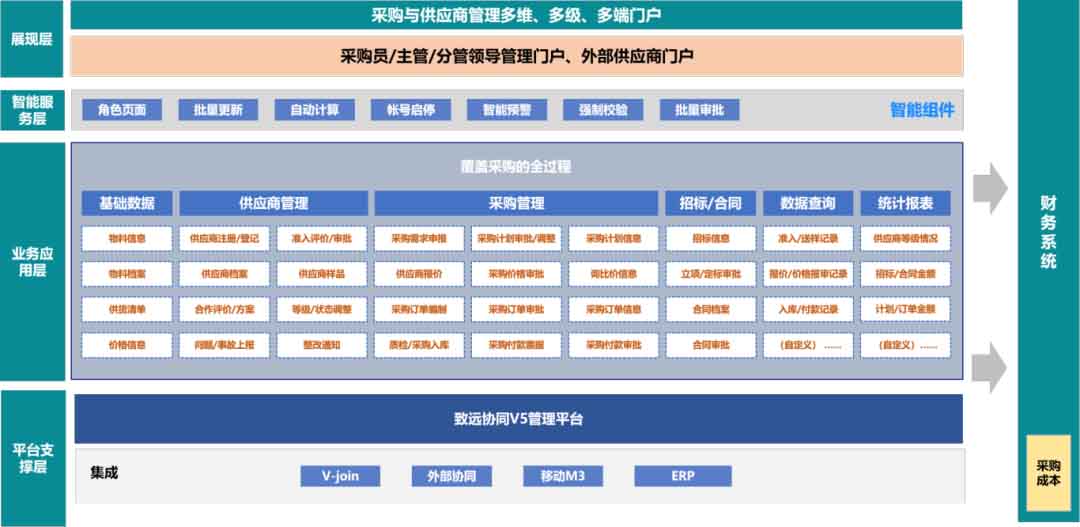Viewport: 1080px width, 527px height.
Task: Click the 致远协同V5管理平台 bar
Action: tap(518, 419)
